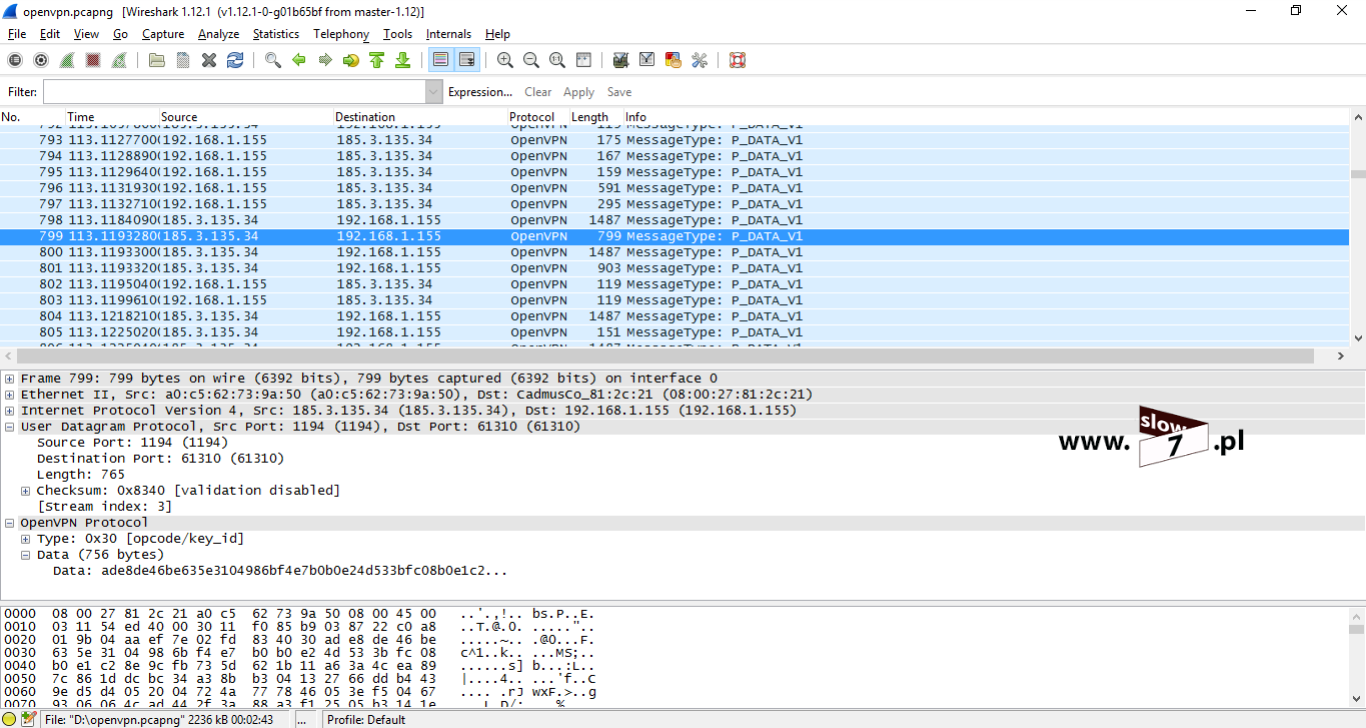Open the Internals menu

(448, 34)
